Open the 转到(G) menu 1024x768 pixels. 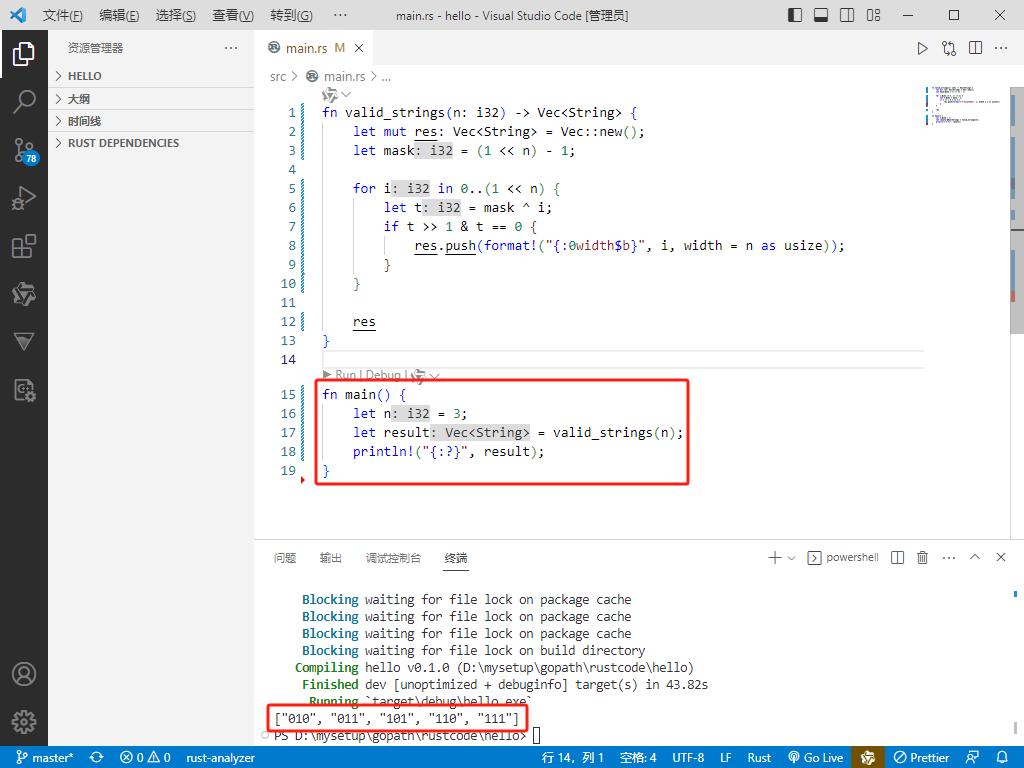click(291, 16)
